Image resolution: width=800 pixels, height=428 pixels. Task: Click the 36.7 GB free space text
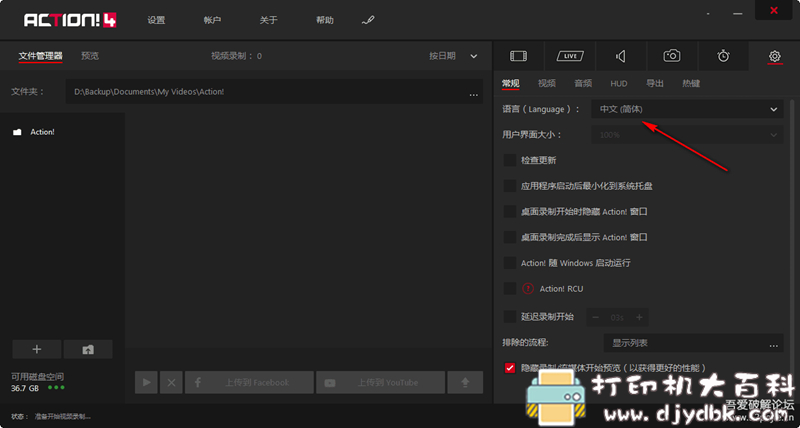[x=24, y=388]
